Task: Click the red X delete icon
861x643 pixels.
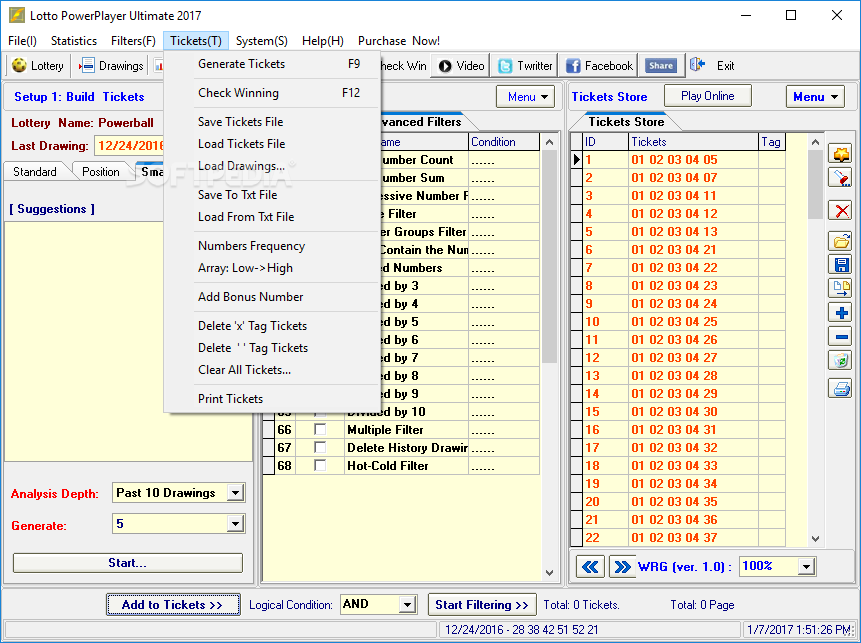Action: 841,210
